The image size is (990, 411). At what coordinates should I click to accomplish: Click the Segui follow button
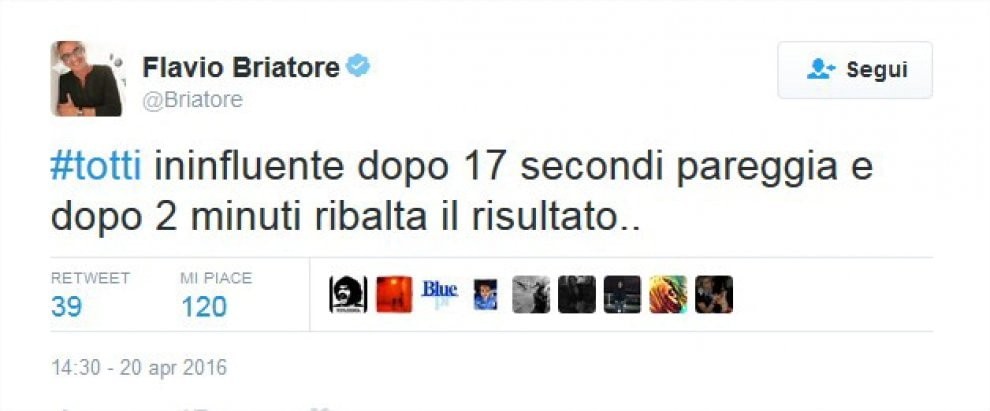(855, 70)
